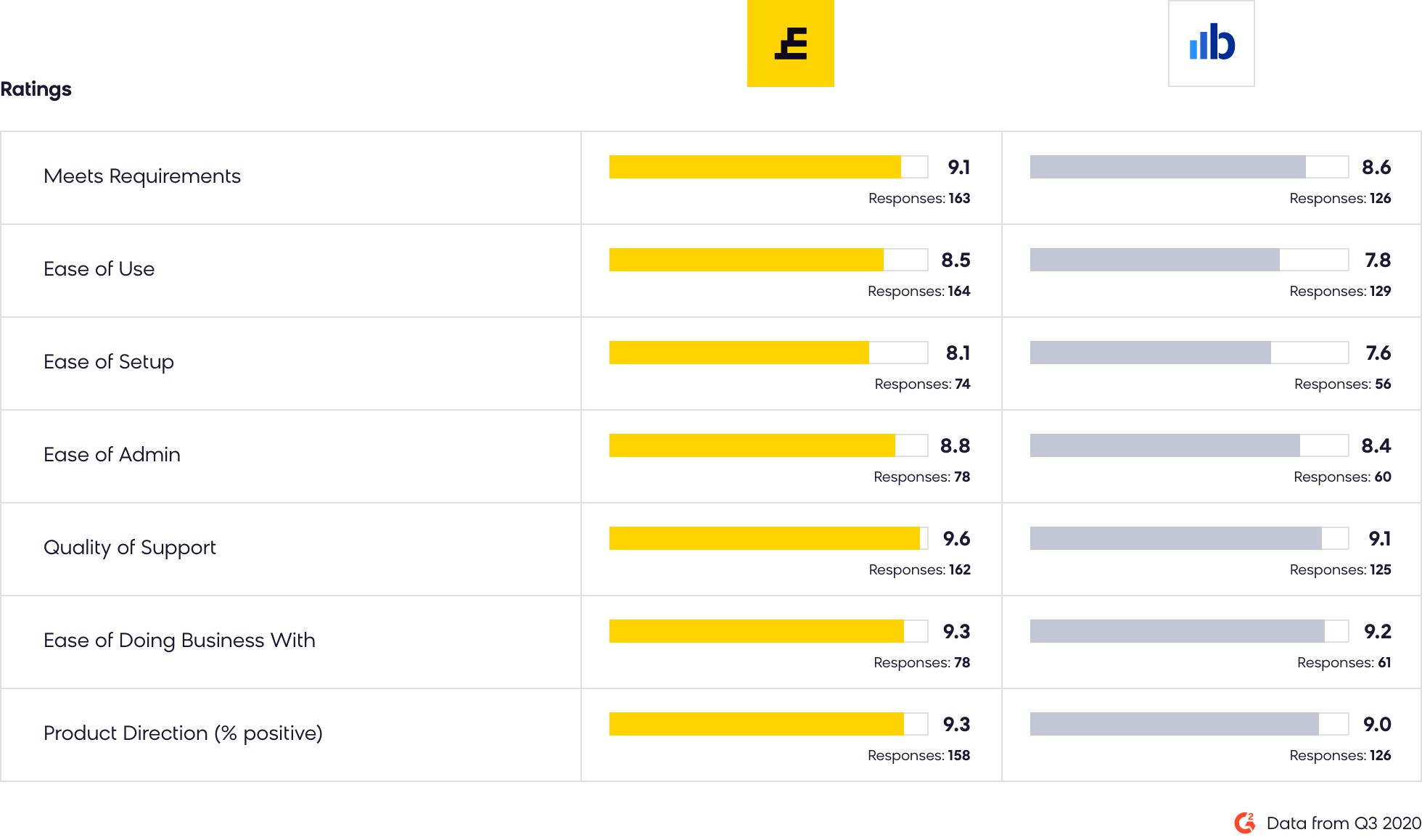Click gray Product Direction bar rated 9.0
This screenshot has width=1422, height=840.
[1174, 724]
